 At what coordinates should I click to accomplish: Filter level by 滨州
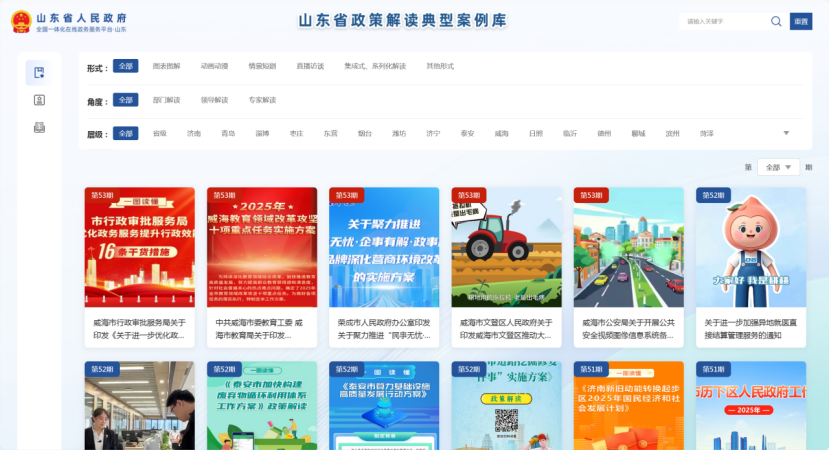coord(673,134)
